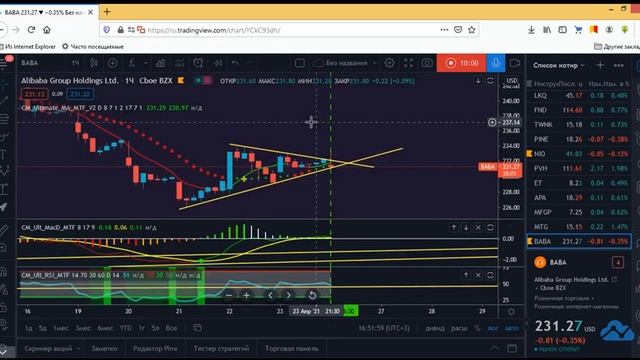Screen dimensions: 640x360
Task: Select the 1д date range
Action: tap(29, 328)
